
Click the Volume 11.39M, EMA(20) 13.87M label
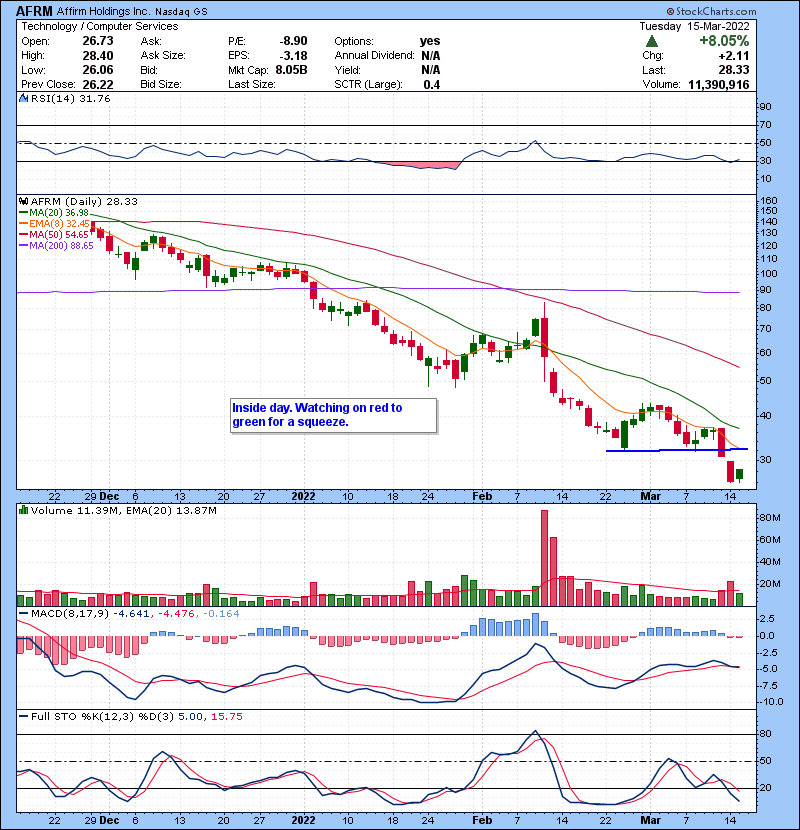(x=123, y=510)
